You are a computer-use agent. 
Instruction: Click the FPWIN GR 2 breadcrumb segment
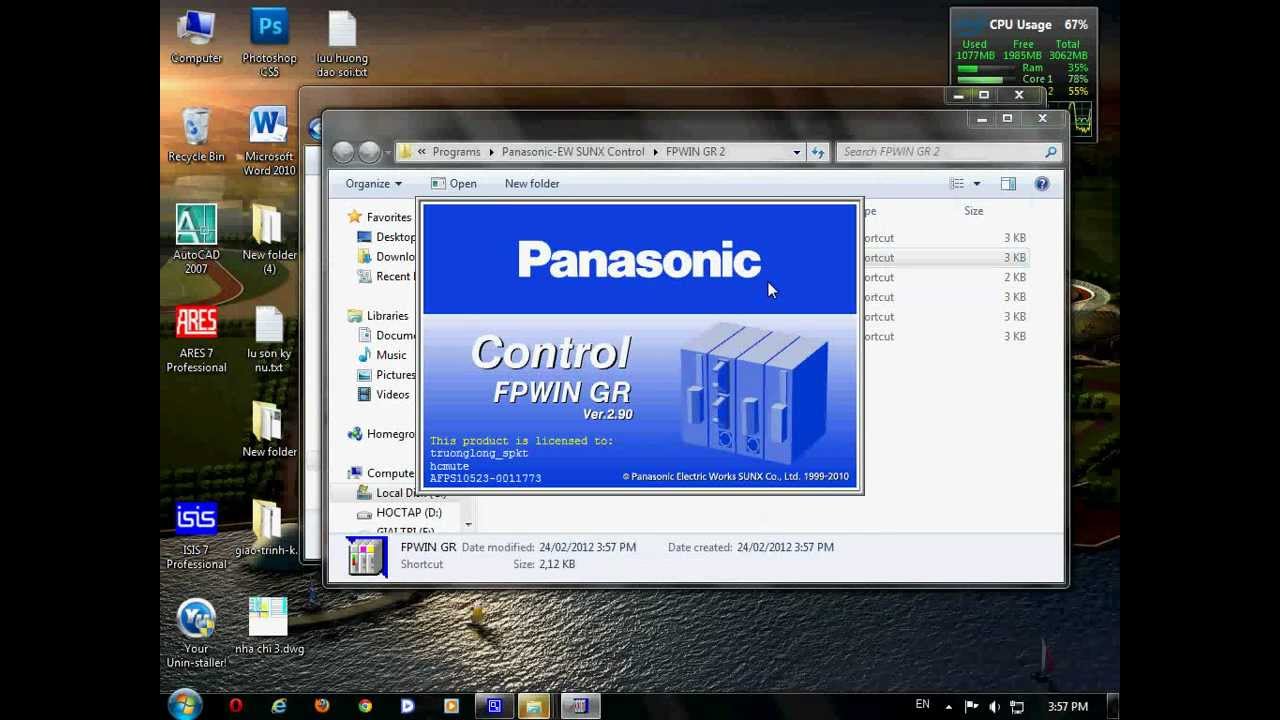[x=695, y=152]
